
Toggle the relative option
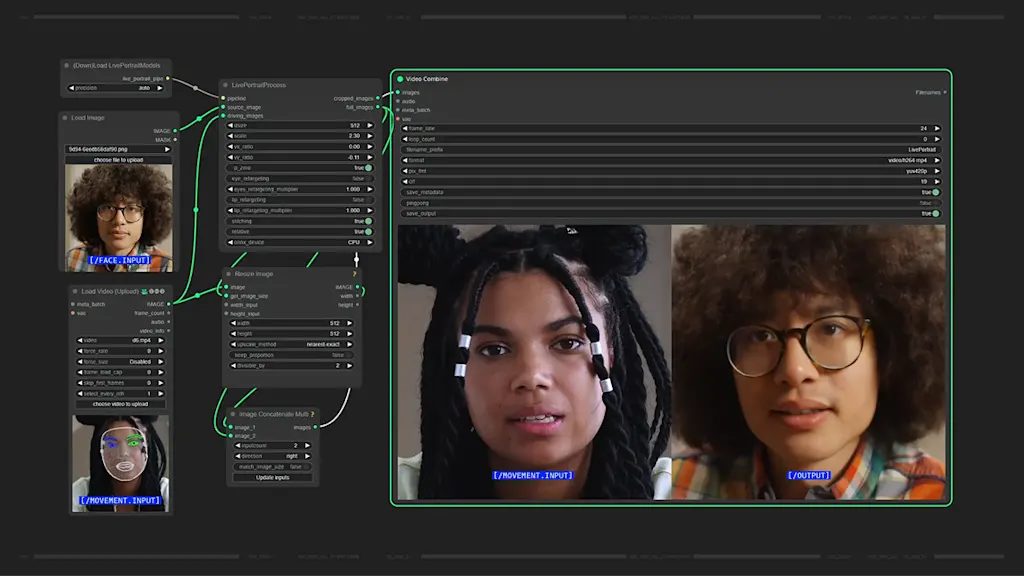[300, 231]
